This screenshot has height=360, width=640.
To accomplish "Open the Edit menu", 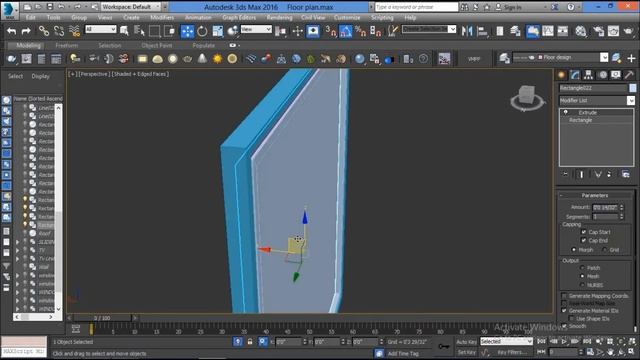I will click(31, 18).
